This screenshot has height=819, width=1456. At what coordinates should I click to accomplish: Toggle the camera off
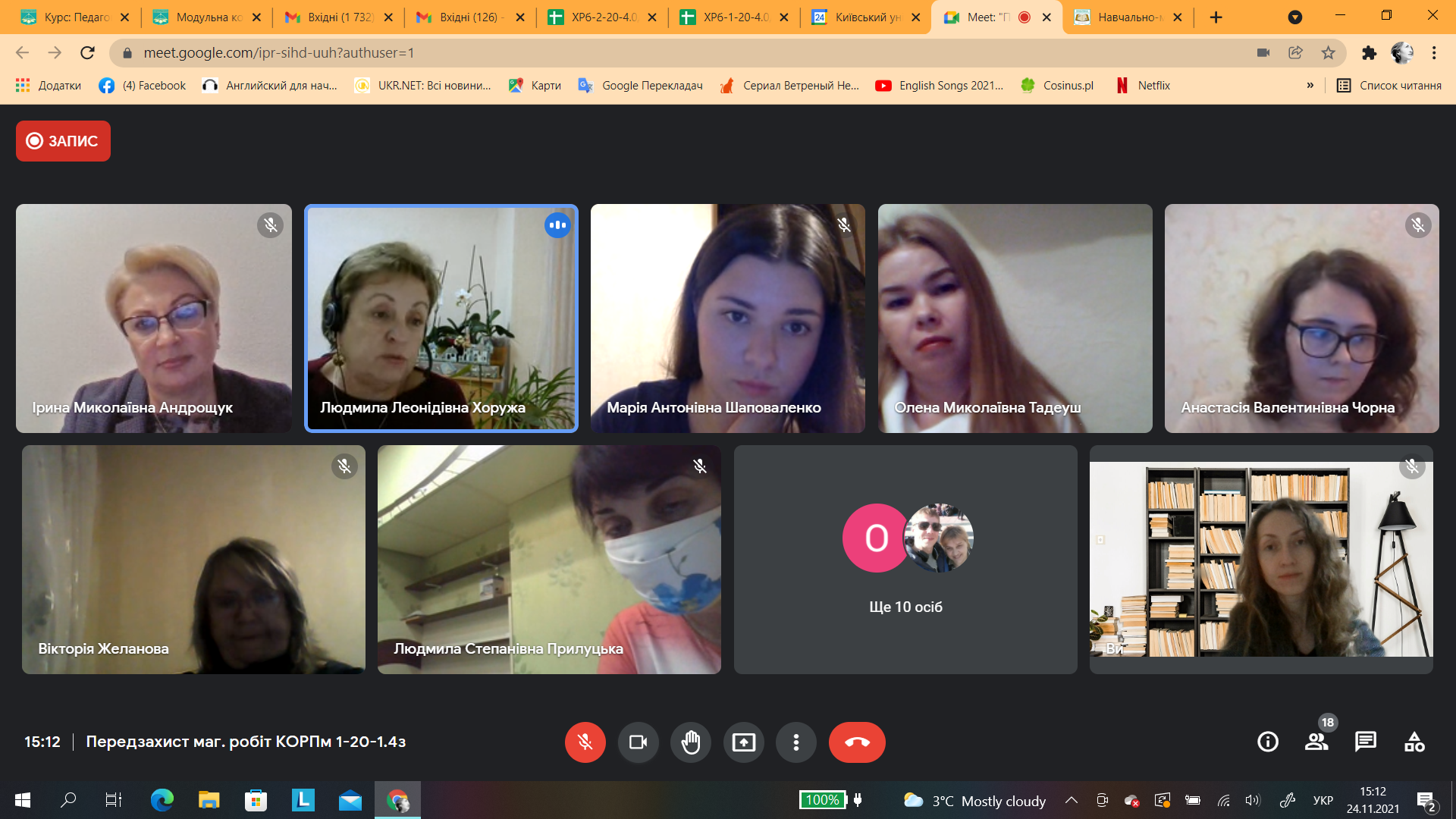[x=638, y=742]
